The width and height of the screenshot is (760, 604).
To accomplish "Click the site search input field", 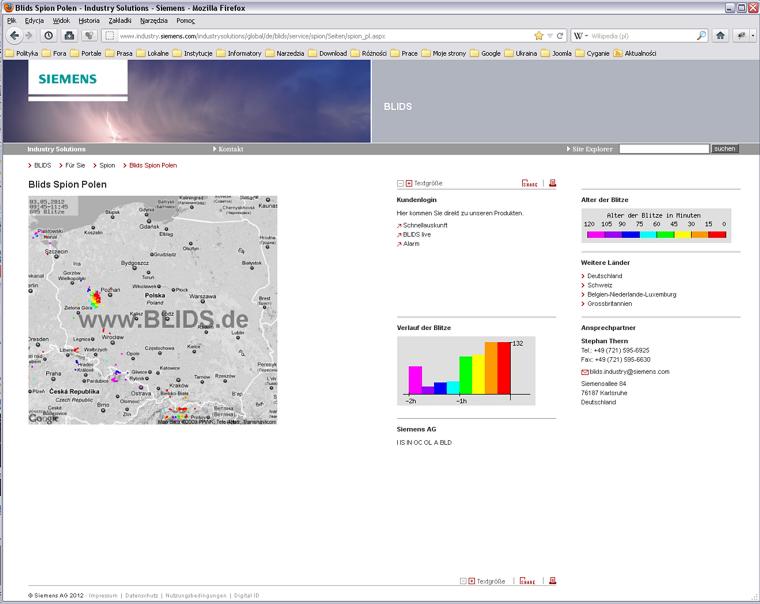I will pos(664,149).
